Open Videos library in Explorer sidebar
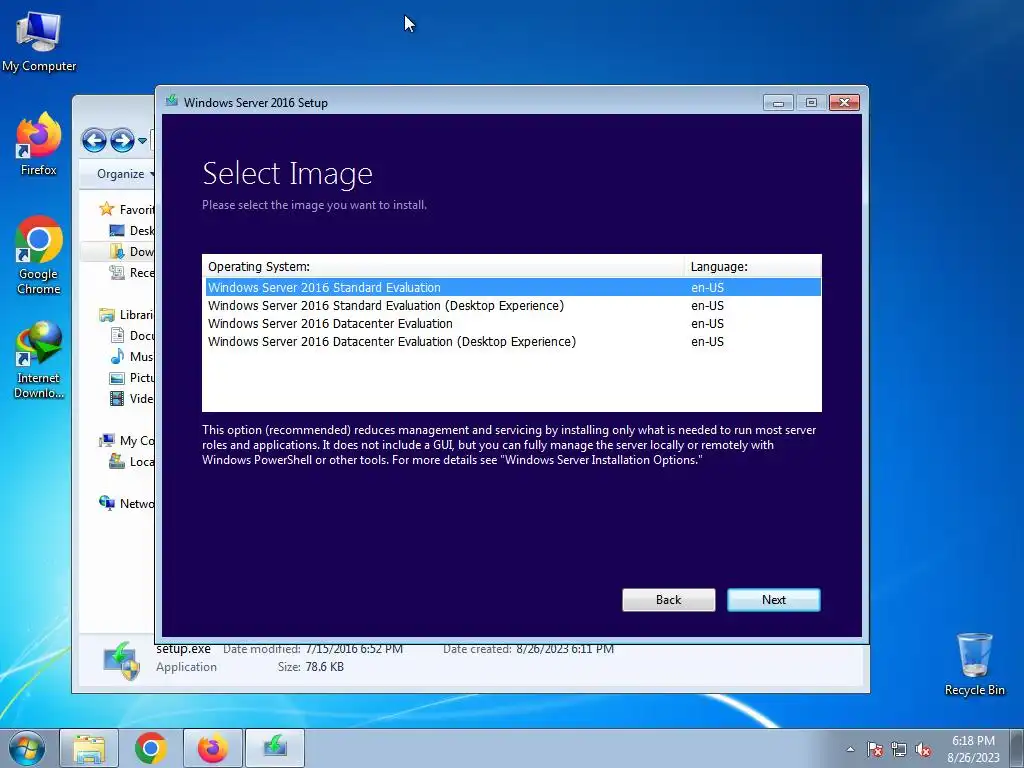Image resolution: width=1024 pixels, height=768 pixels. pyautogui.click(x=132, y=398)
